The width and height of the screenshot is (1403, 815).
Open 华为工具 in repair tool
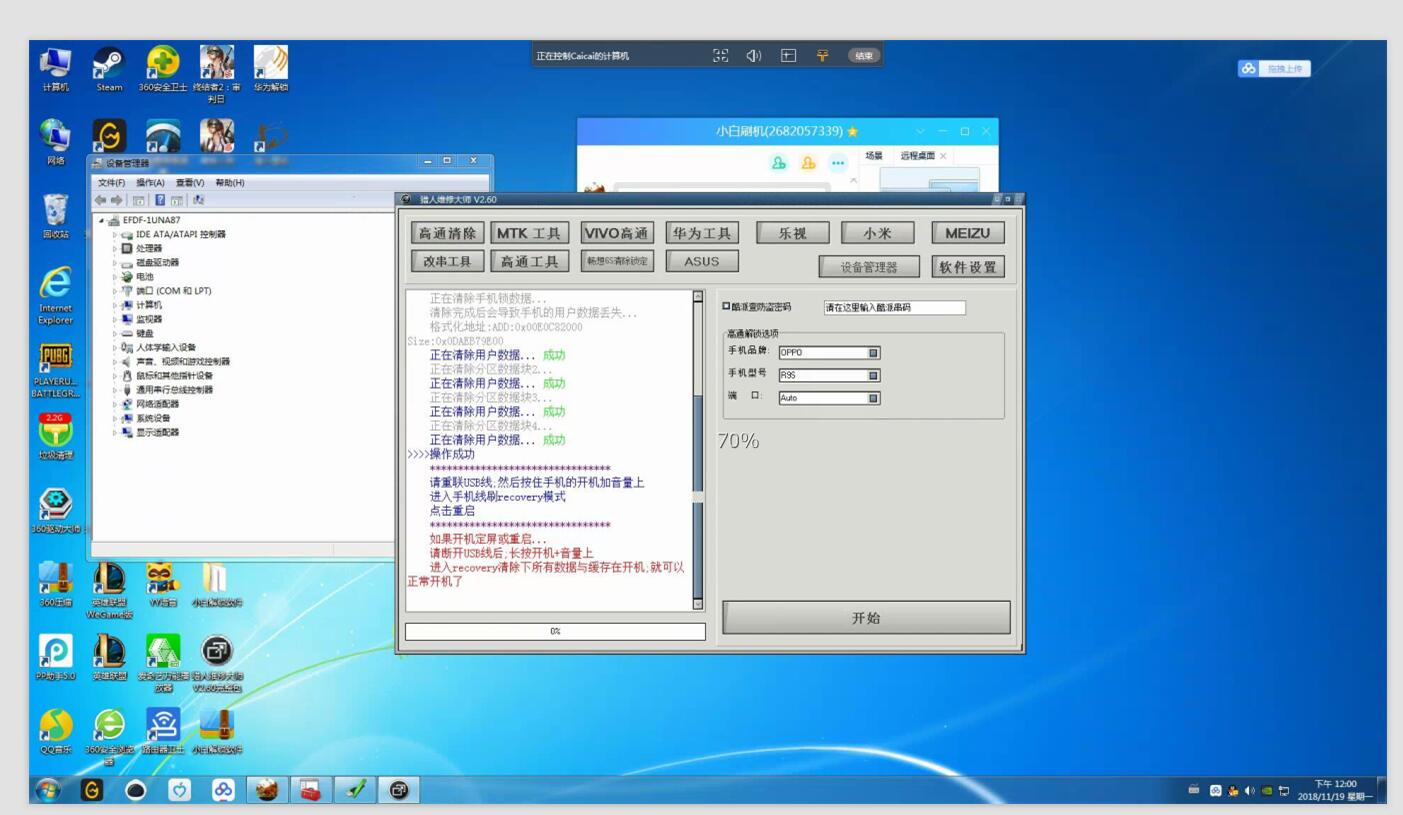point(702,233)
